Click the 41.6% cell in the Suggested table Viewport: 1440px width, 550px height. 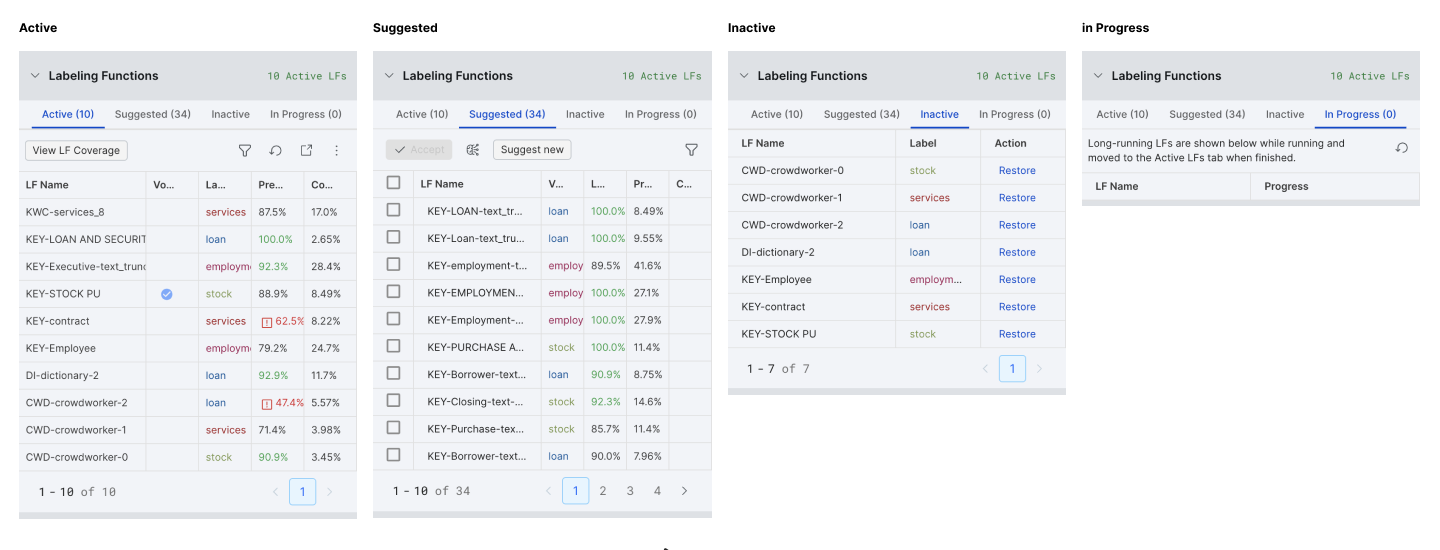point(647,266)
